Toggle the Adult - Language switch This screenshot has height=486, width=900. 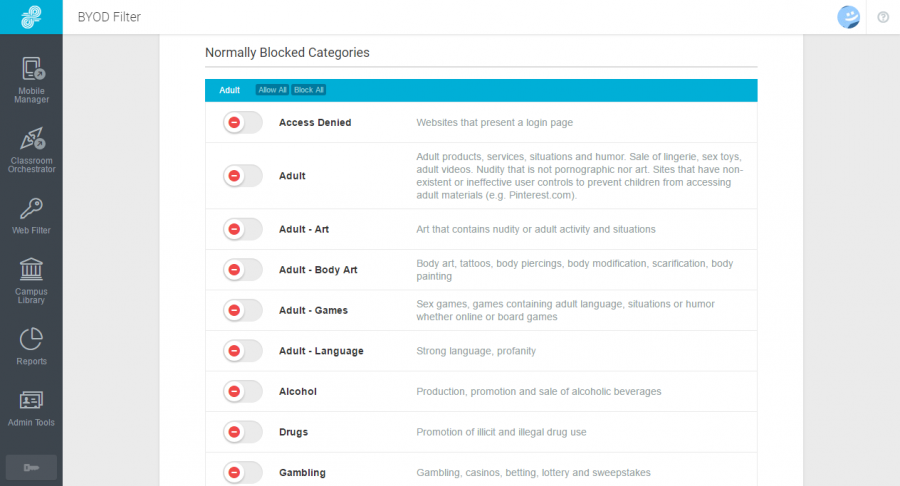pyautogui.click(x=243, y=351)
